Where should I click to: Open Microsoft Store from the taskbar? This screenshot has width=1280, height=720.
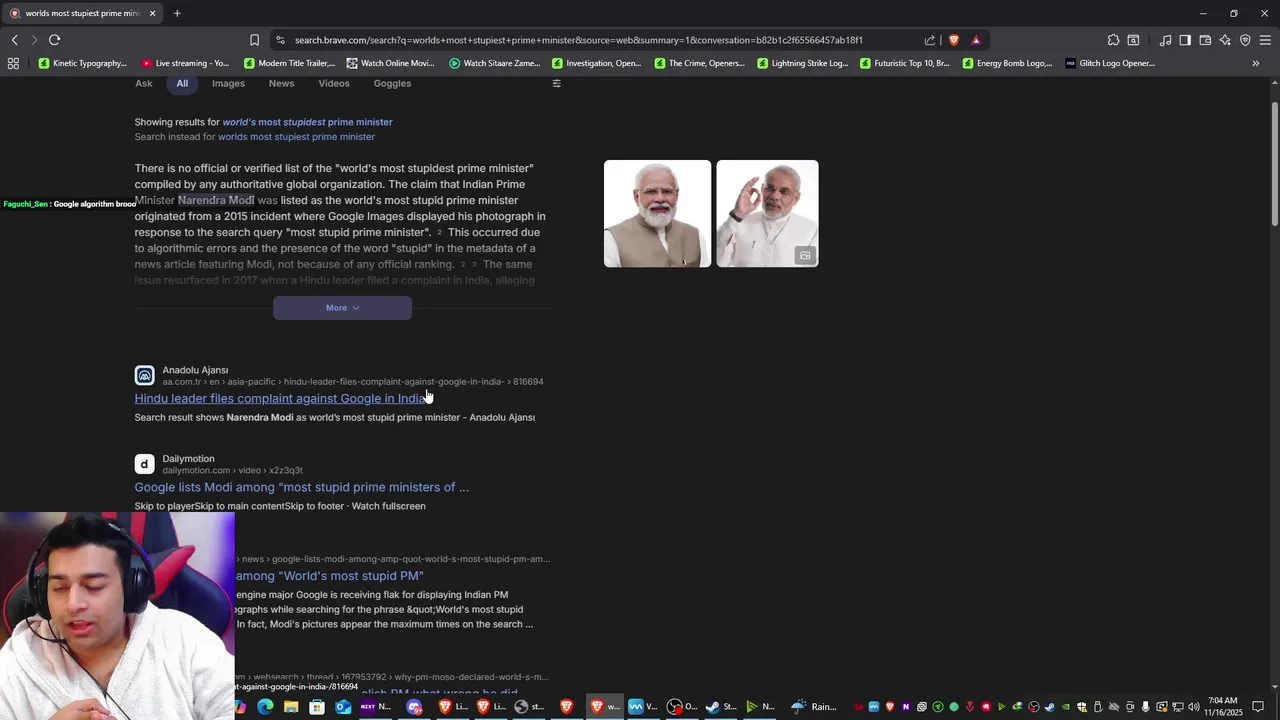(x=317, y=707)
